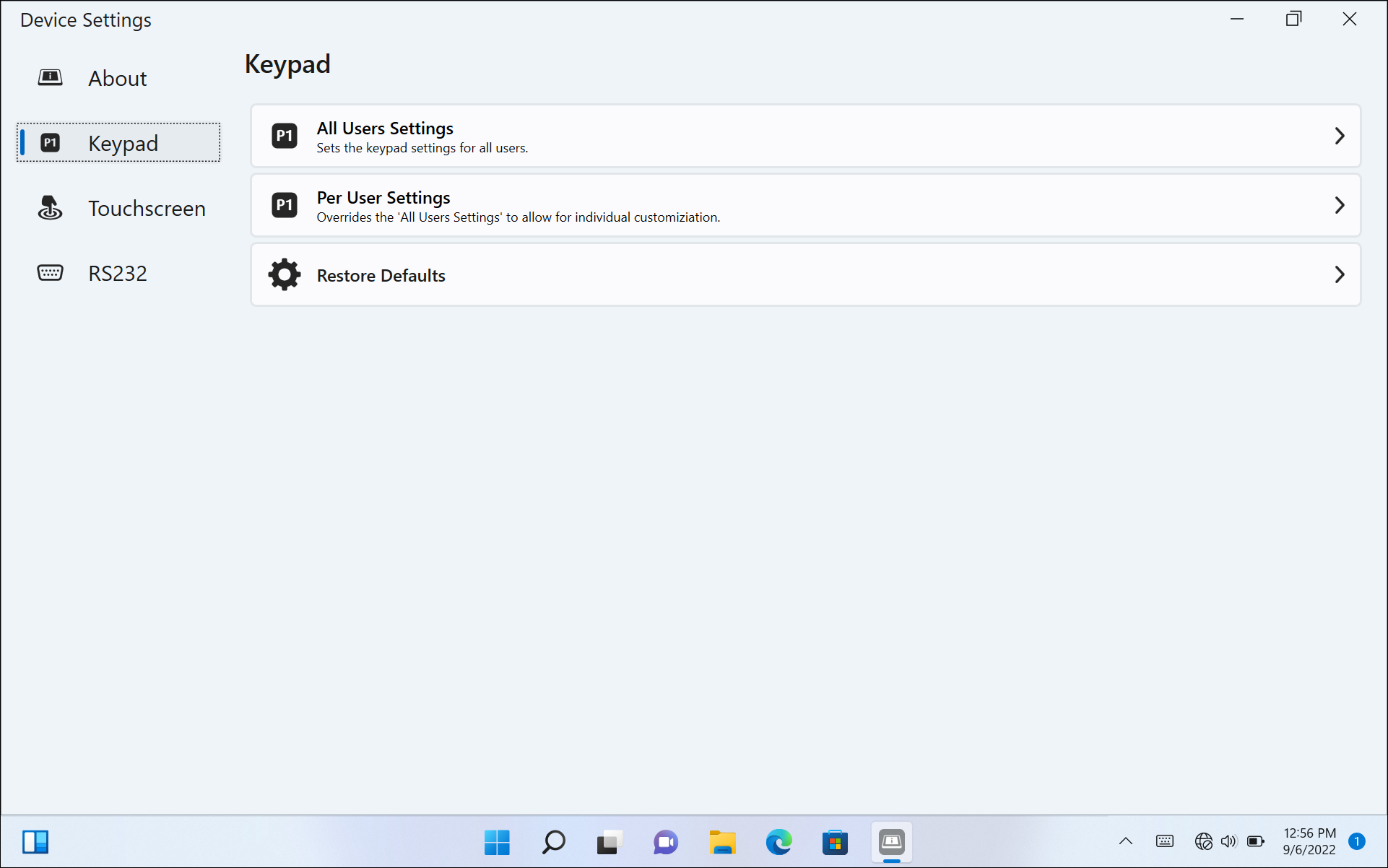Open File Explorer from the taskbar
Screen dimensions: 1388x868
coord(722,842)
